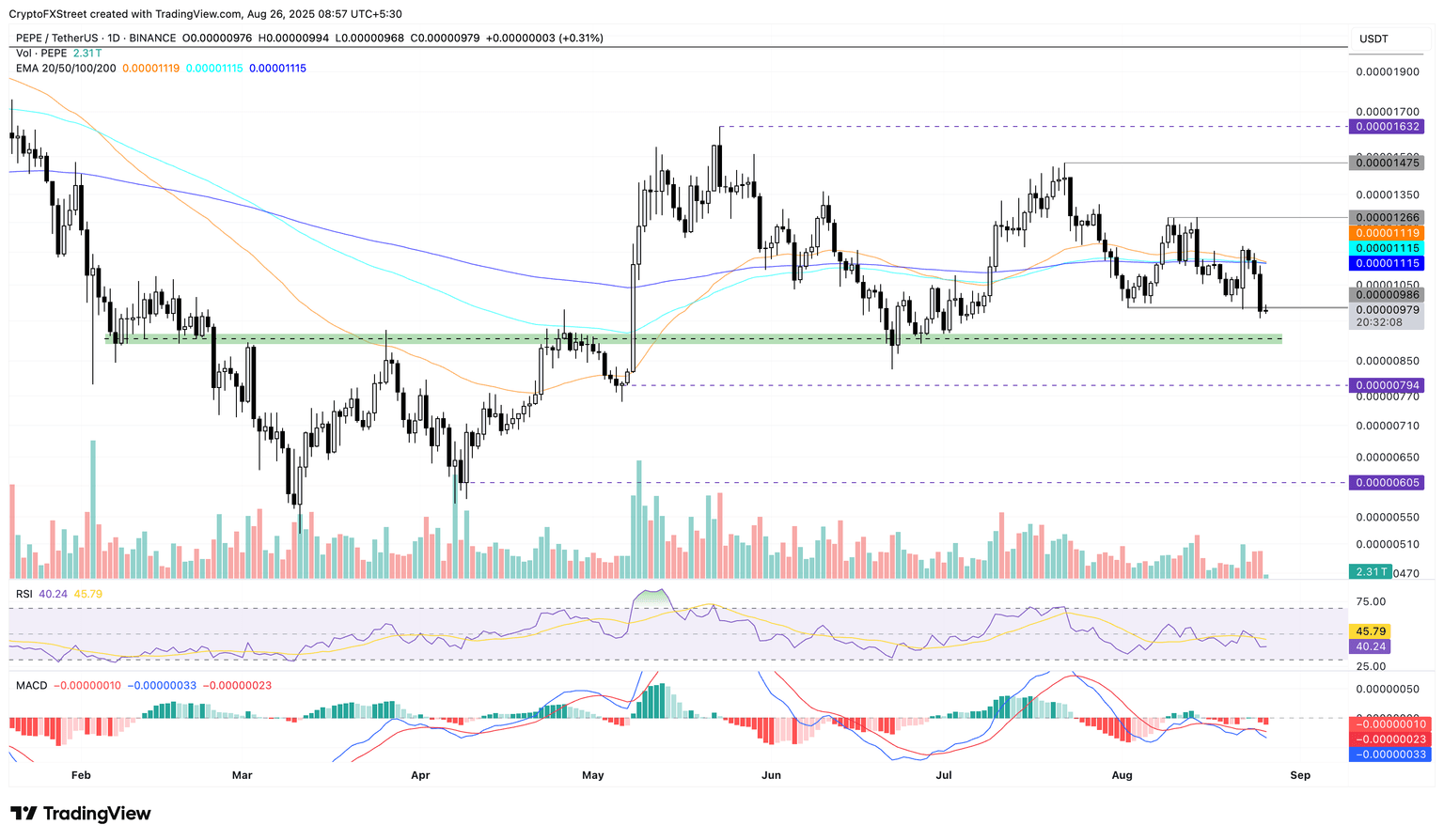The image size is (1444, 840).
Task: Click the yellow 45.79 RSI value tag
Action: 1368,631
